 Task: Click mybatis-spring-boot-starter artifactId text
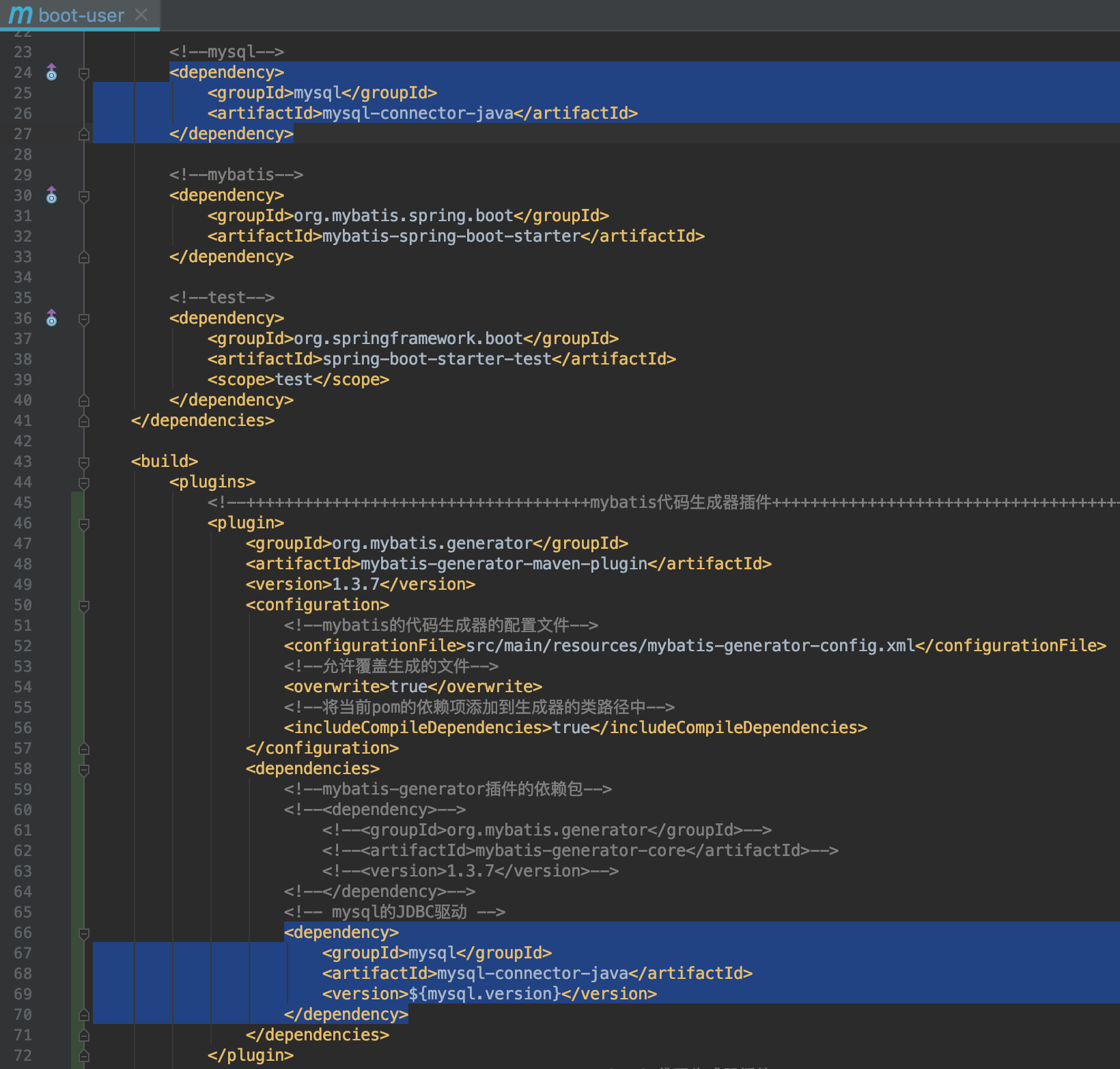coord(451,236)
